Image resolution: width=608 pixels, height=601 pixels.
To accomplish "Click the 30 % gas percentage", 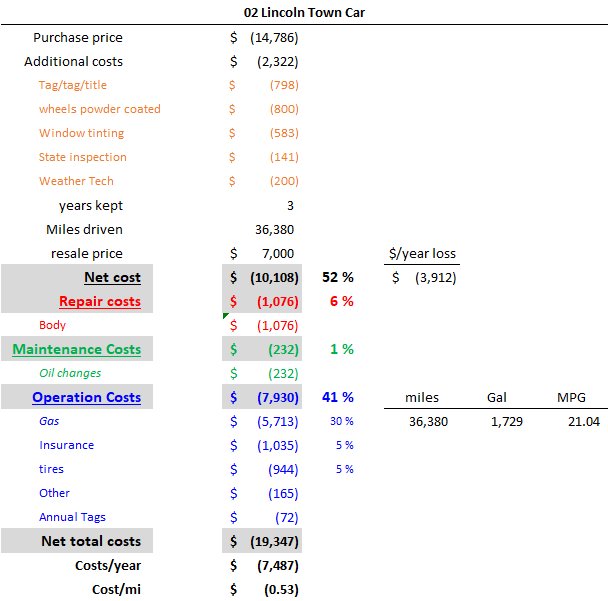I will tap(342, 421).
